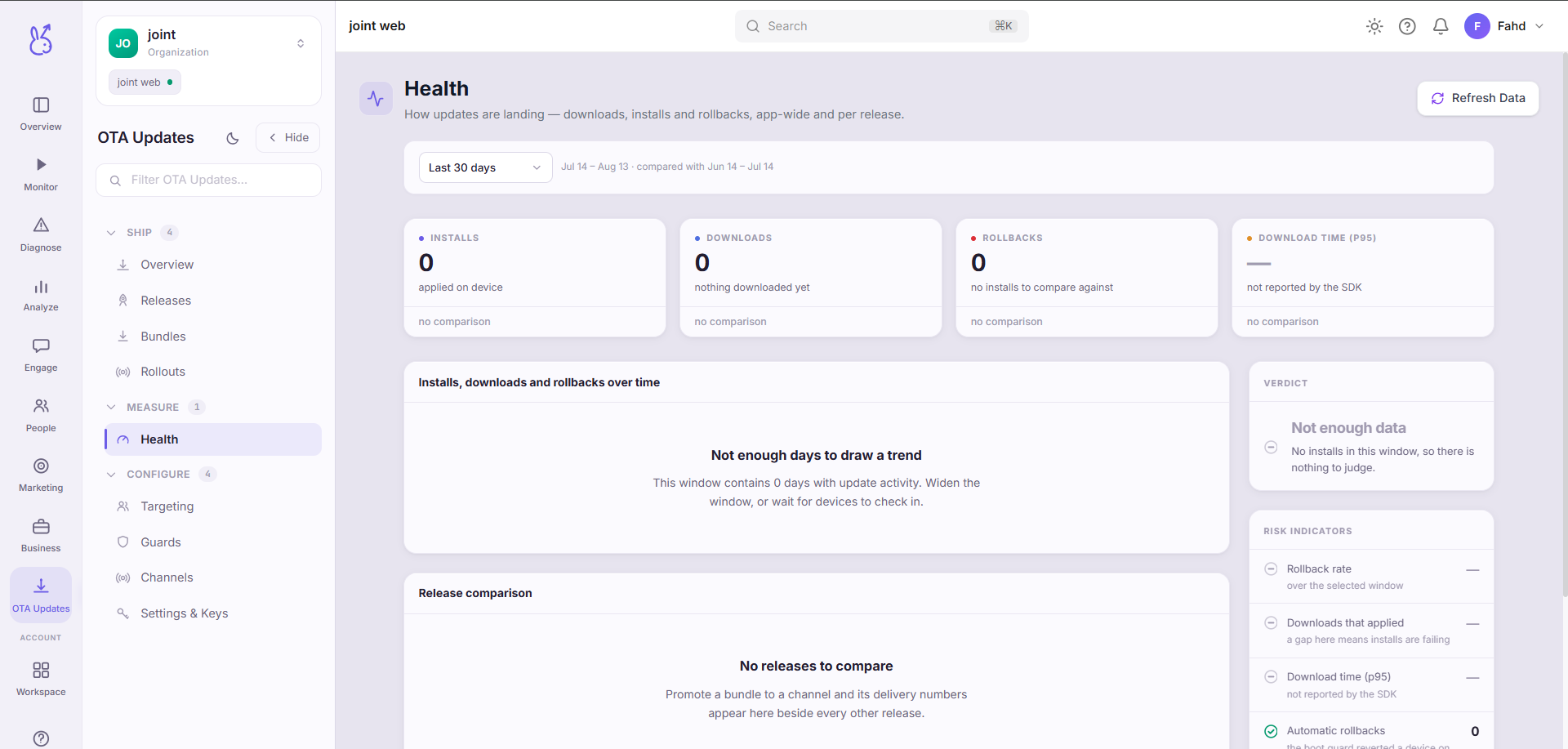The width and height of the screenshot is (1568, 749).
Task: Open the Workspace account section
Action: click(x=41, y=680)
